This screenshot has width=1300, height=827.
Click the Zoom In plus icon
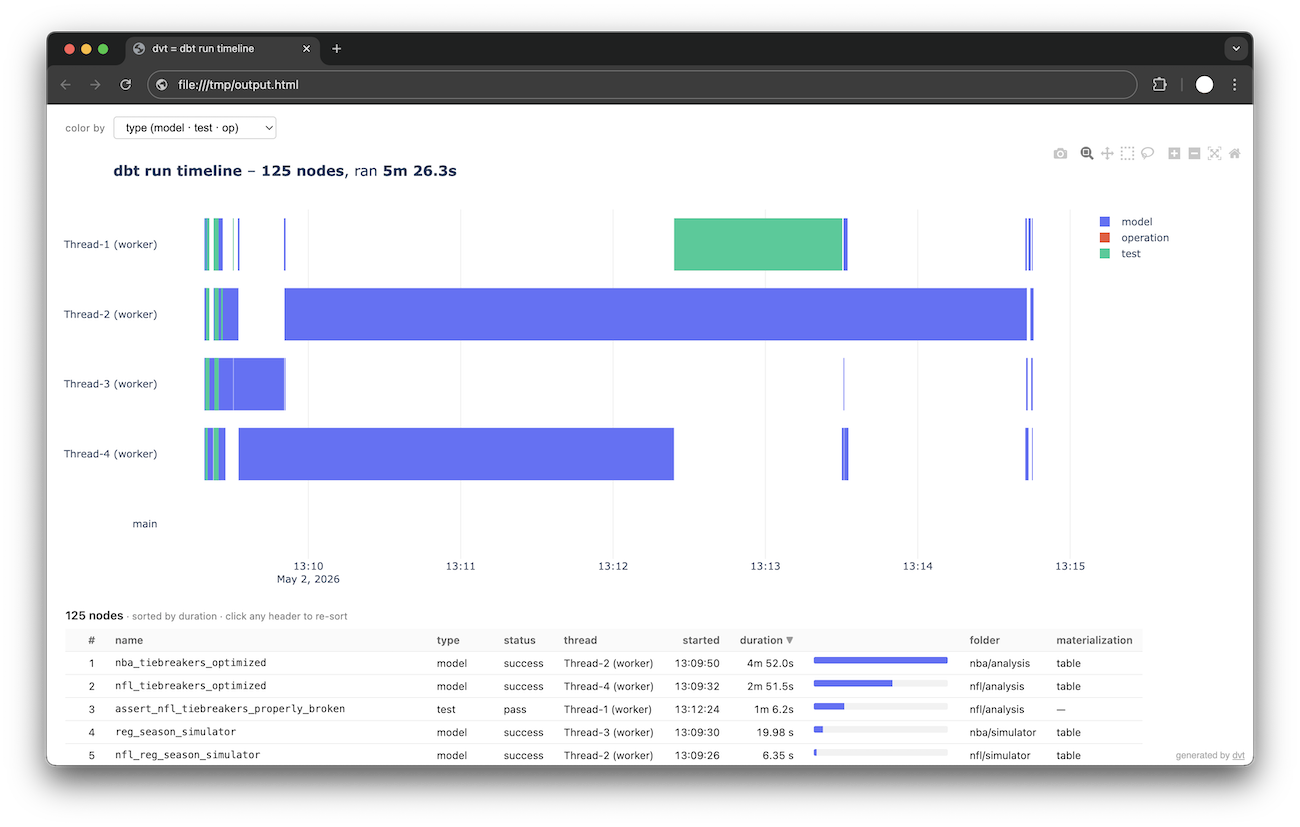tap(1174, 153)
